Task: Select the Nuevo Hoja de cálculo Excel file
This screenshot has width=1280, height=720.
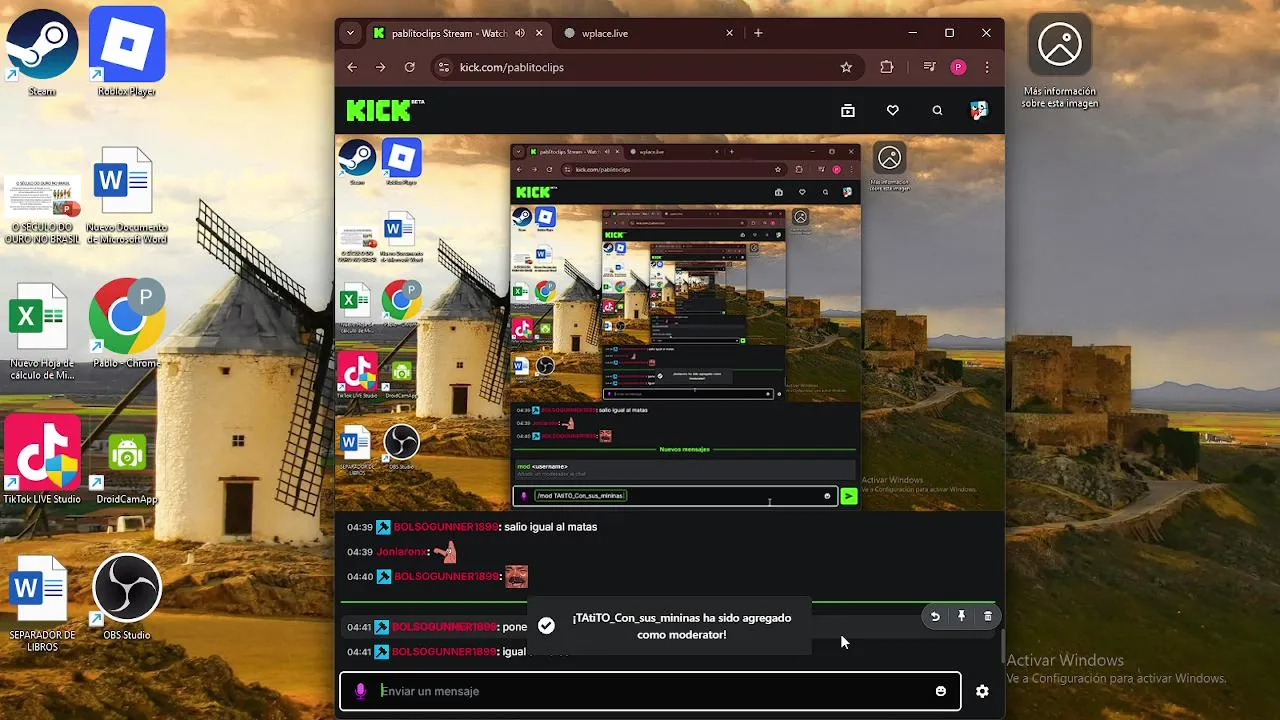Action: coord(42,332)
